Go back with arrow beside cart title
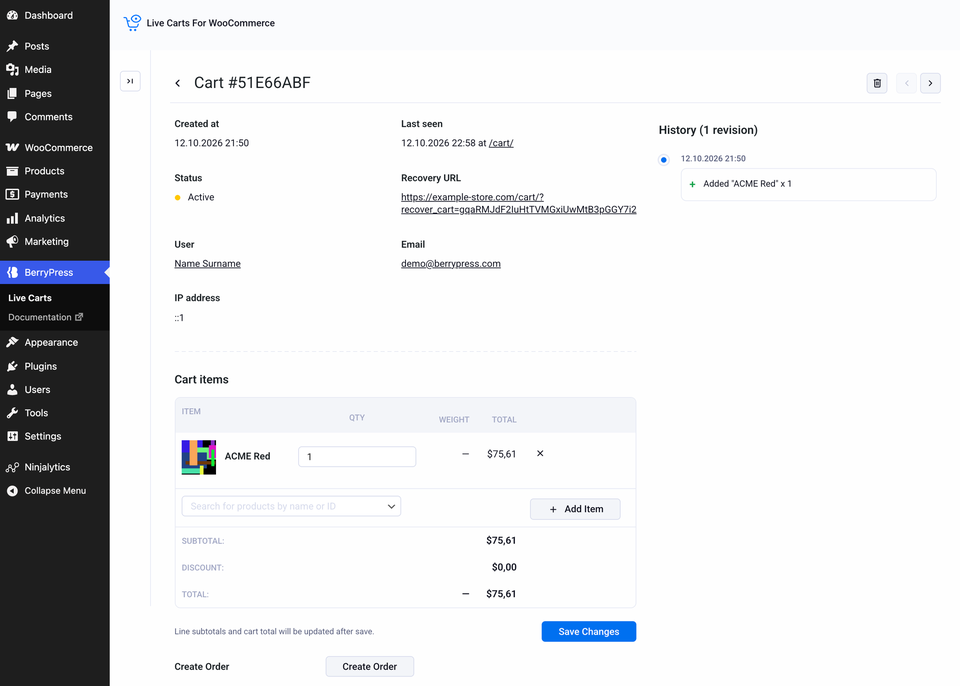This screenshot has width=960, height=686. [178, 83]
